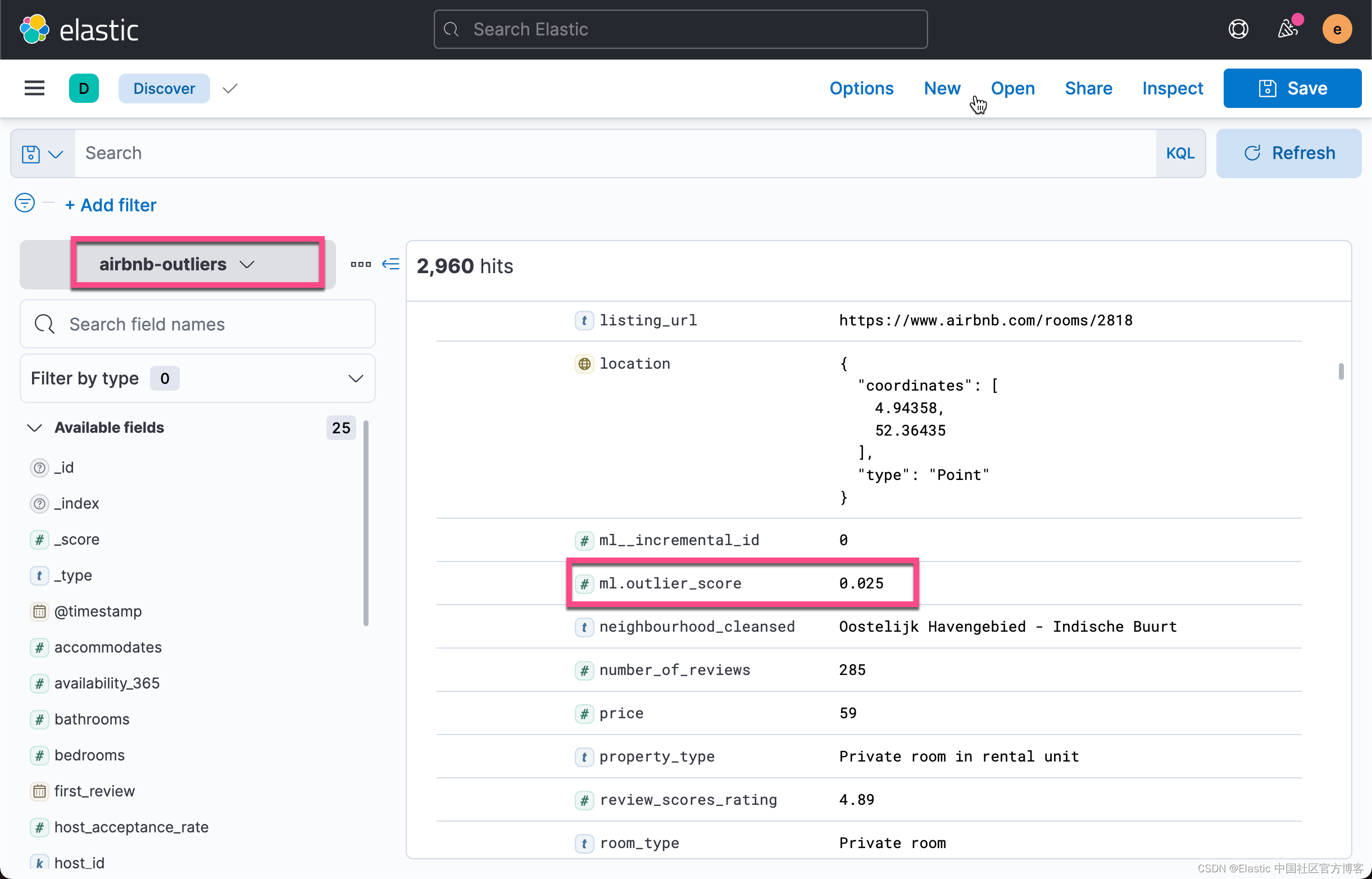The width and height of the screenshot is (1372, 879).
Task: Click the availability_365 number type icon
Action: (39, 684)
